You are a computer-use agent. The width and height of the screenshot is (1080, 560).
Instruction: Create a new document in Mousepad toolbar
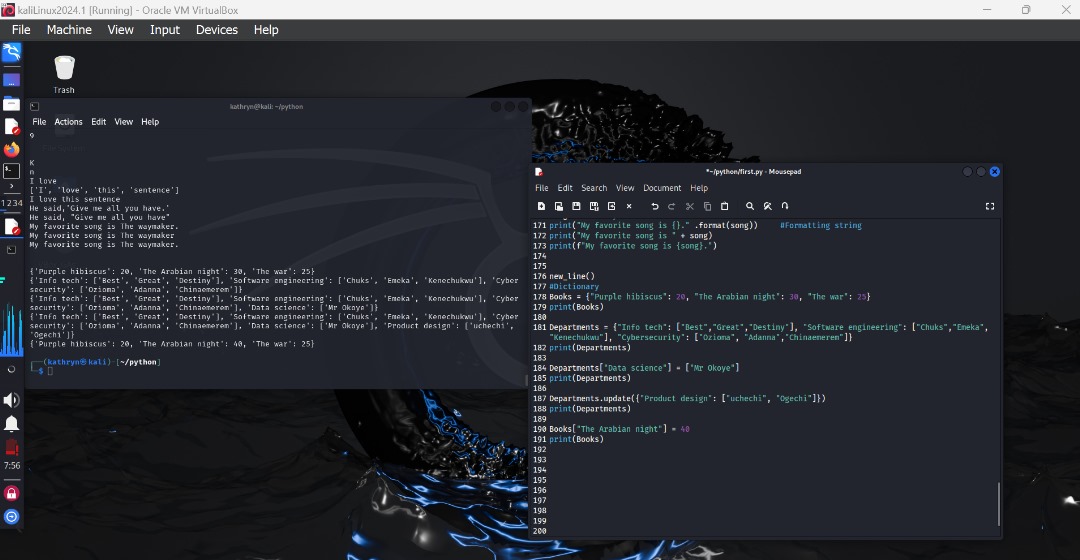(x=541, y=206)
